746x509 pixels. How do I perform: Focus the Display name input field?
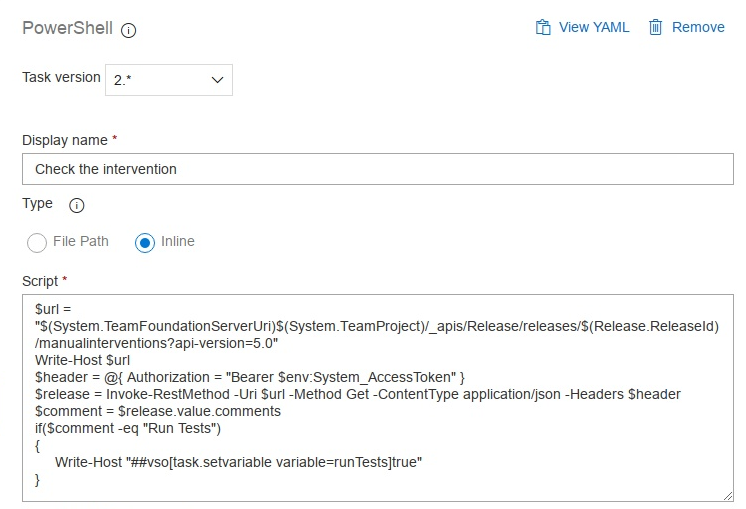(x=377, y=169)
